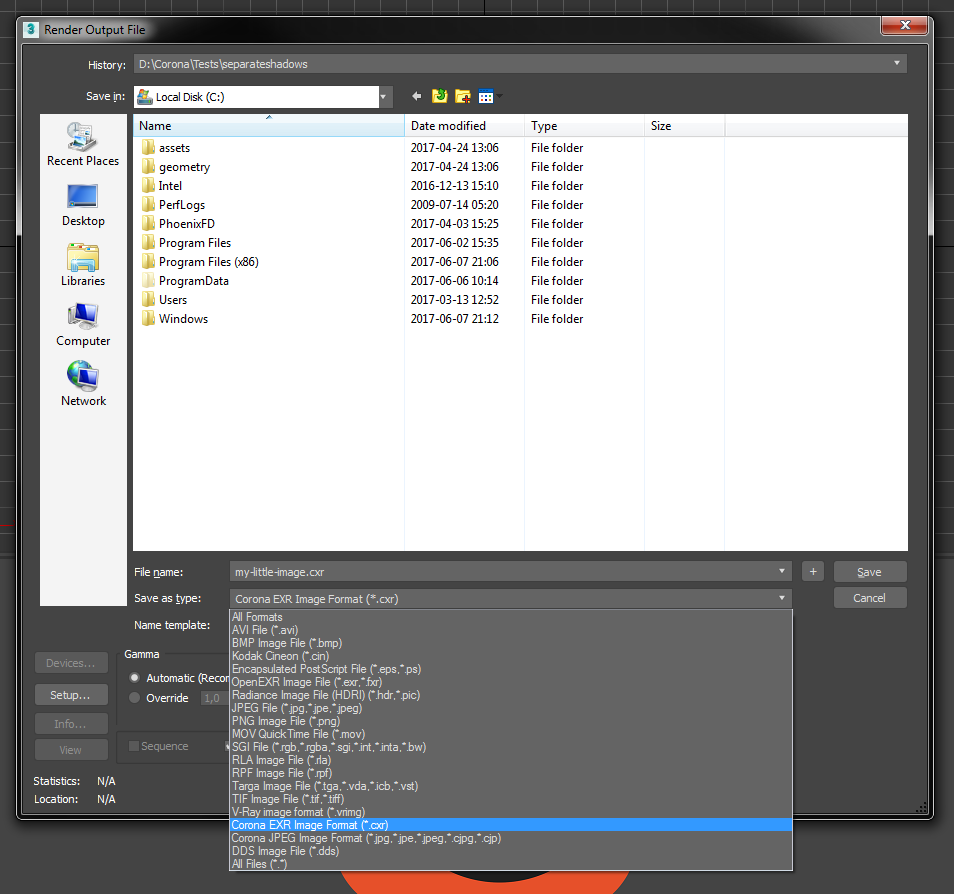
Task: Create a new folder with the toolbar icon
Action: point(463,96)
